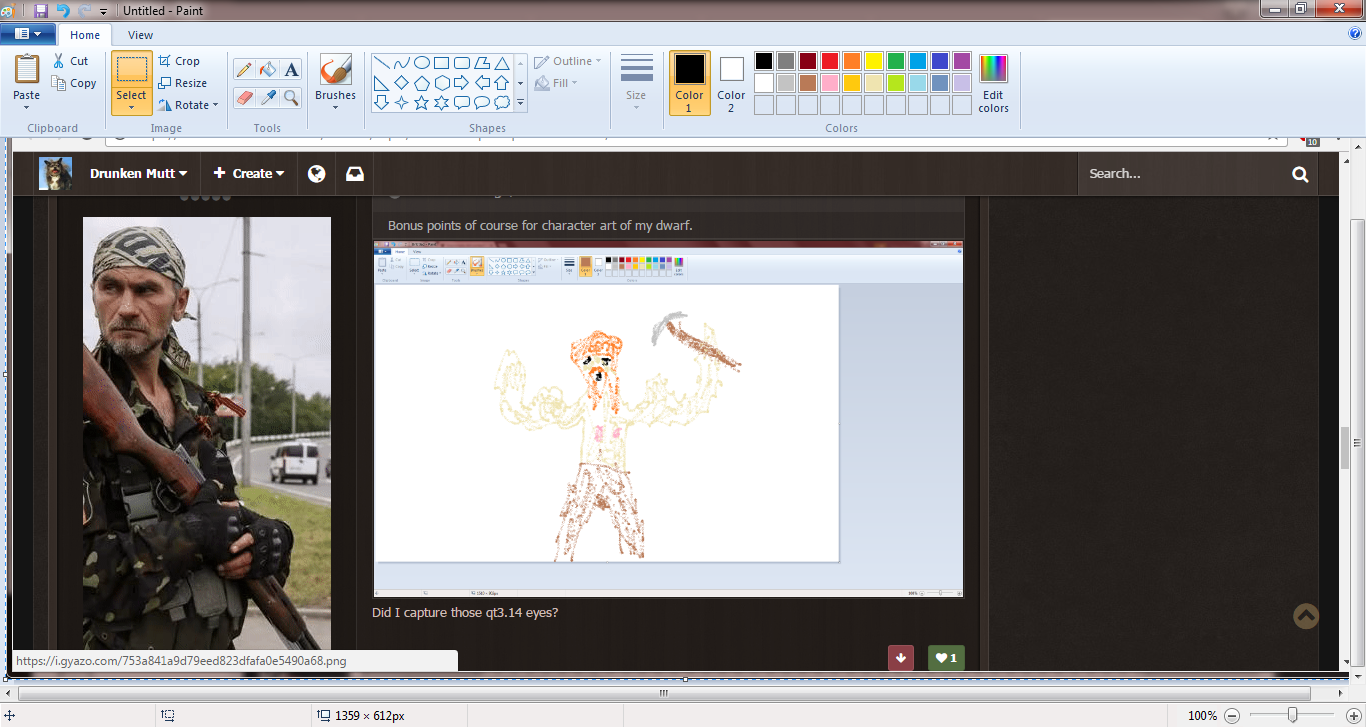Select the Text tool
1366x728 pixels.
[291, 70]
